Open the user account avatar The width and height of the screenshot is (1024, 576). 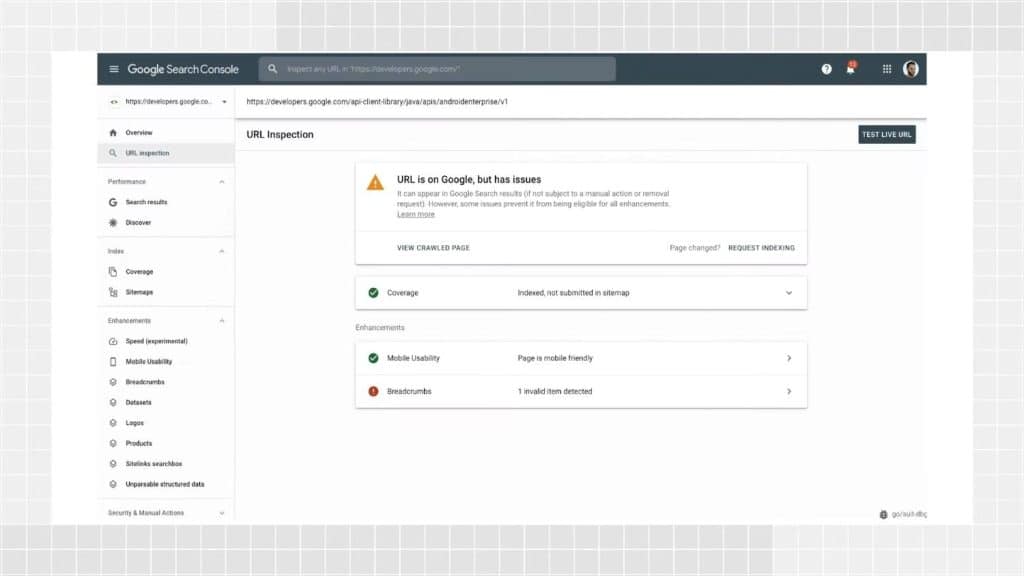click(910, 69)
